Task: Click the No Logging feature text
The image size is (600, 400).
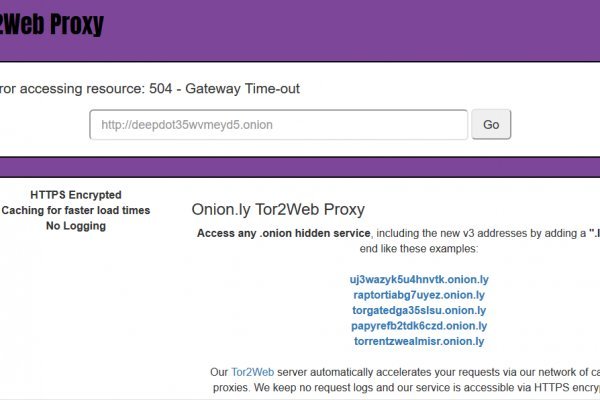Action: (x=76, y=226)
